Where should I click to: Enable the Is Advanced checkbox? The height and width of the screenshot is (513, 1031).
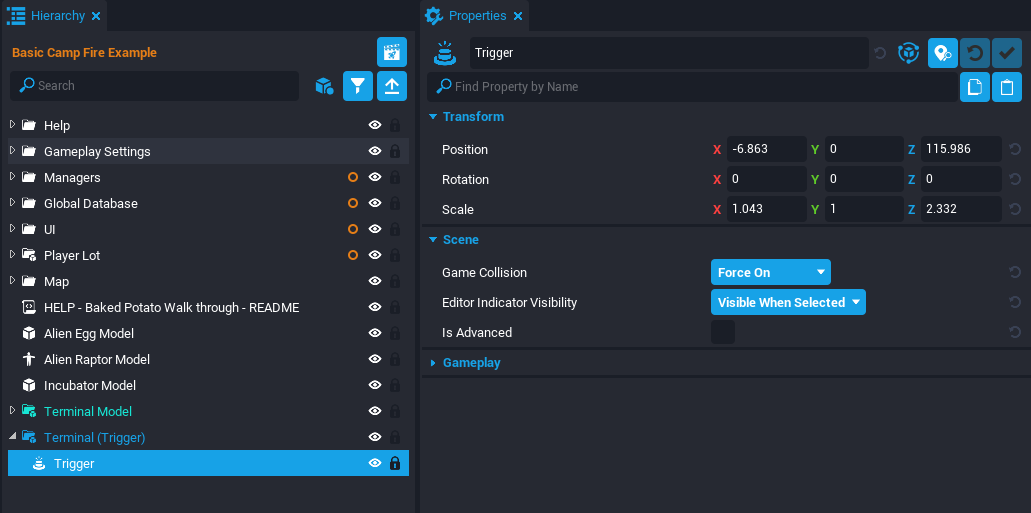click(722, 333)
